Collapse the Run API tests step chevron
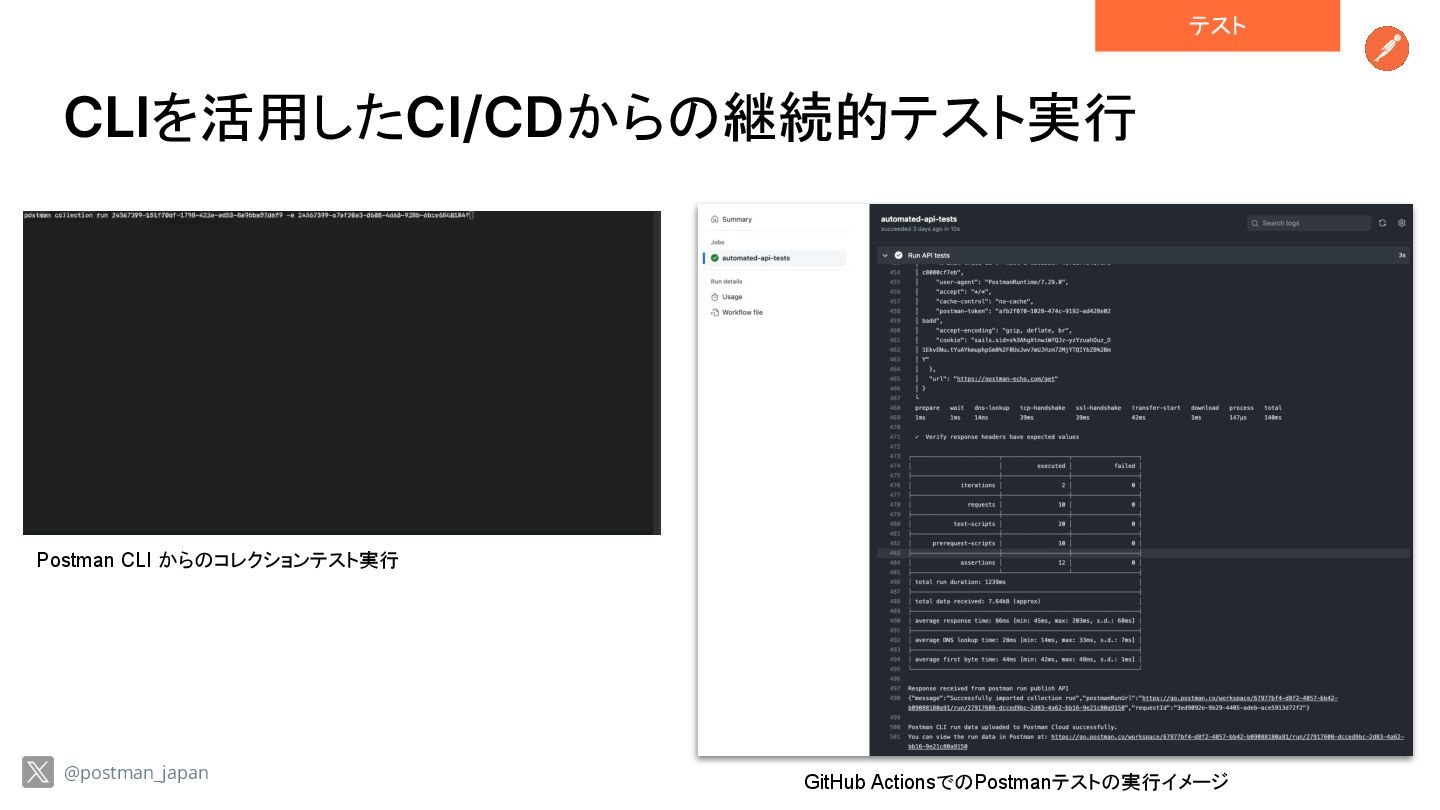Image resolution: width=1440 pixels, height=810 pixels. pos(885,256)
